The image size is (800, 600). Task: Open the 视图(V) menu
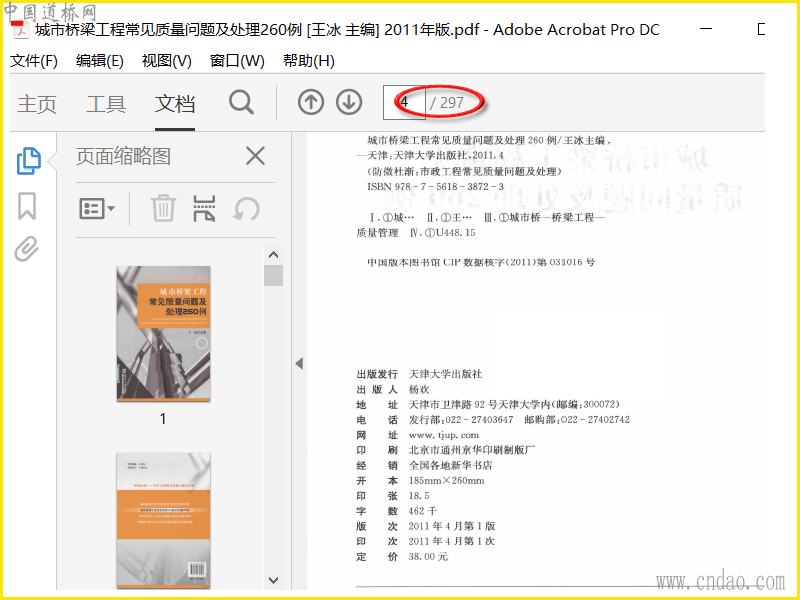click(166, 61)
